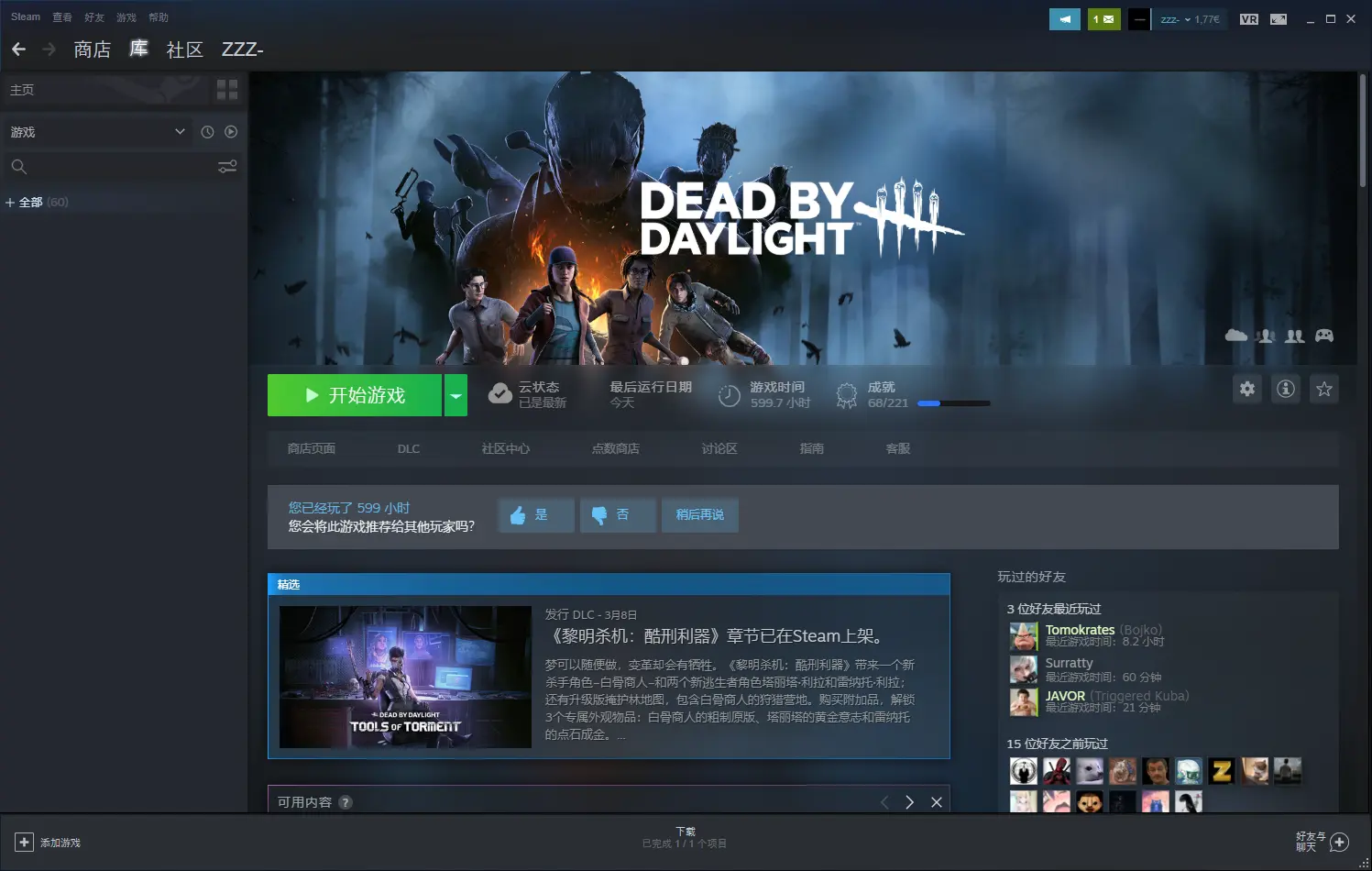This screenshot has height=871, width=1372.
Task: Open 好友与聊天 friends chat
Action: pyautogui.click(x=1323, y=842)
